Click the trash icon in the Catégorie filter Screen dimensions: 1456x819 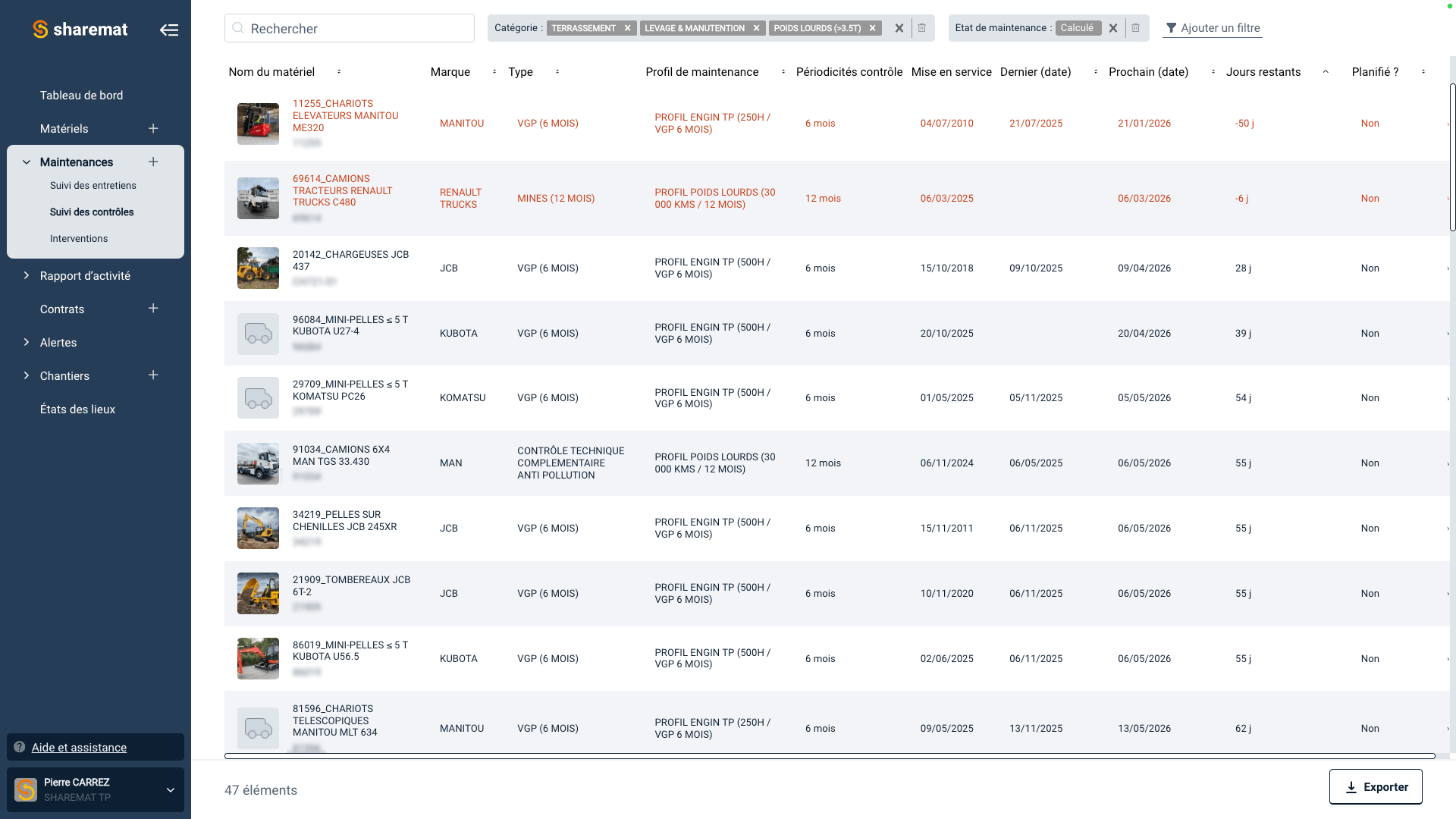tap(922, 28)
